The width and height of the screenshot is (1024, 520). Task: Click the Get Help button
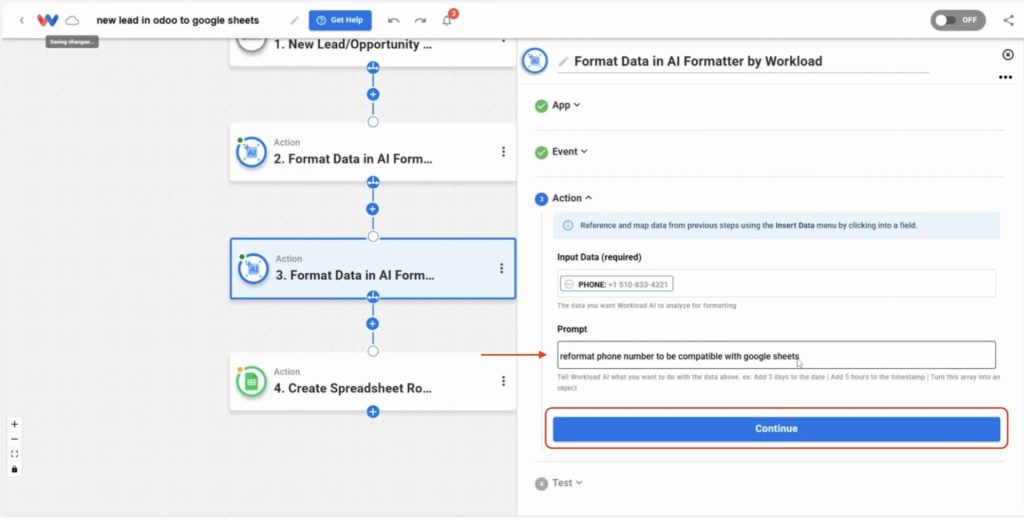[340, 20]
